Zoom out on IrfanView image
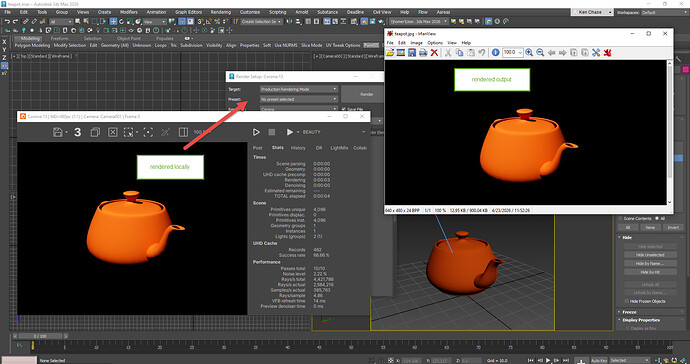This screenshot has width=690, height=364. point(540,52)
